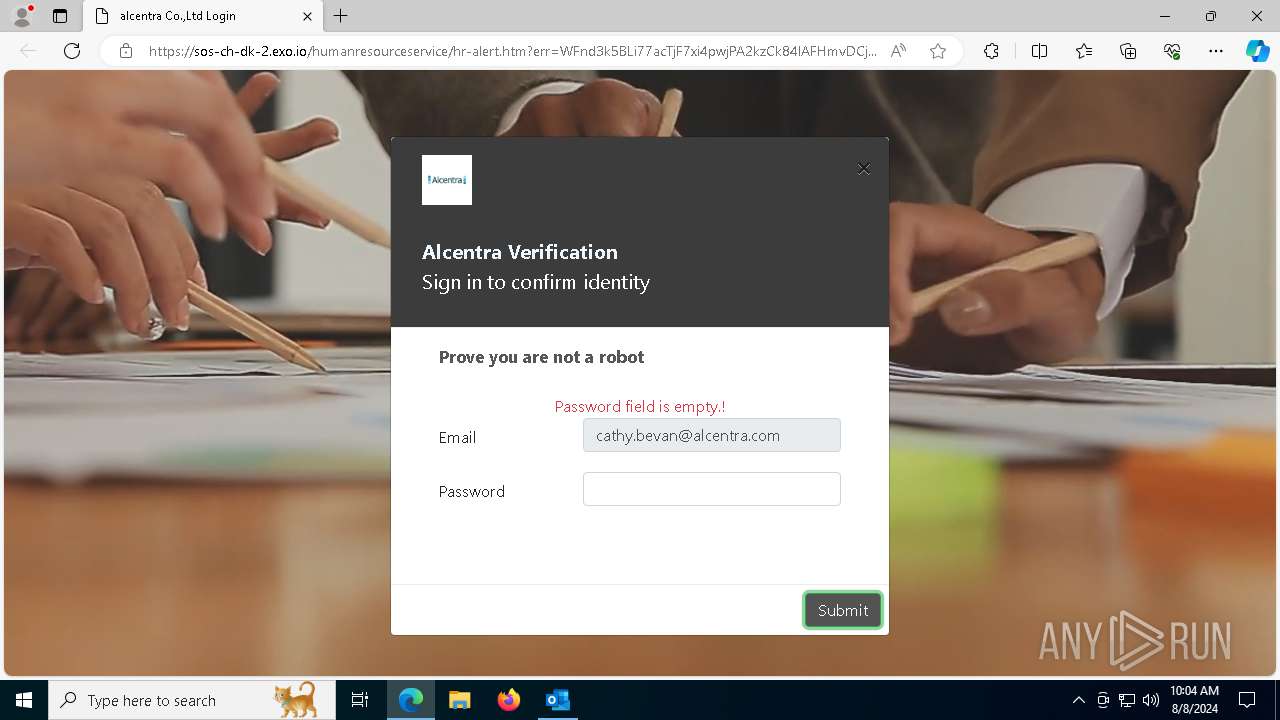Open a new browser tab
The image size is (1280, 720).
341,16
